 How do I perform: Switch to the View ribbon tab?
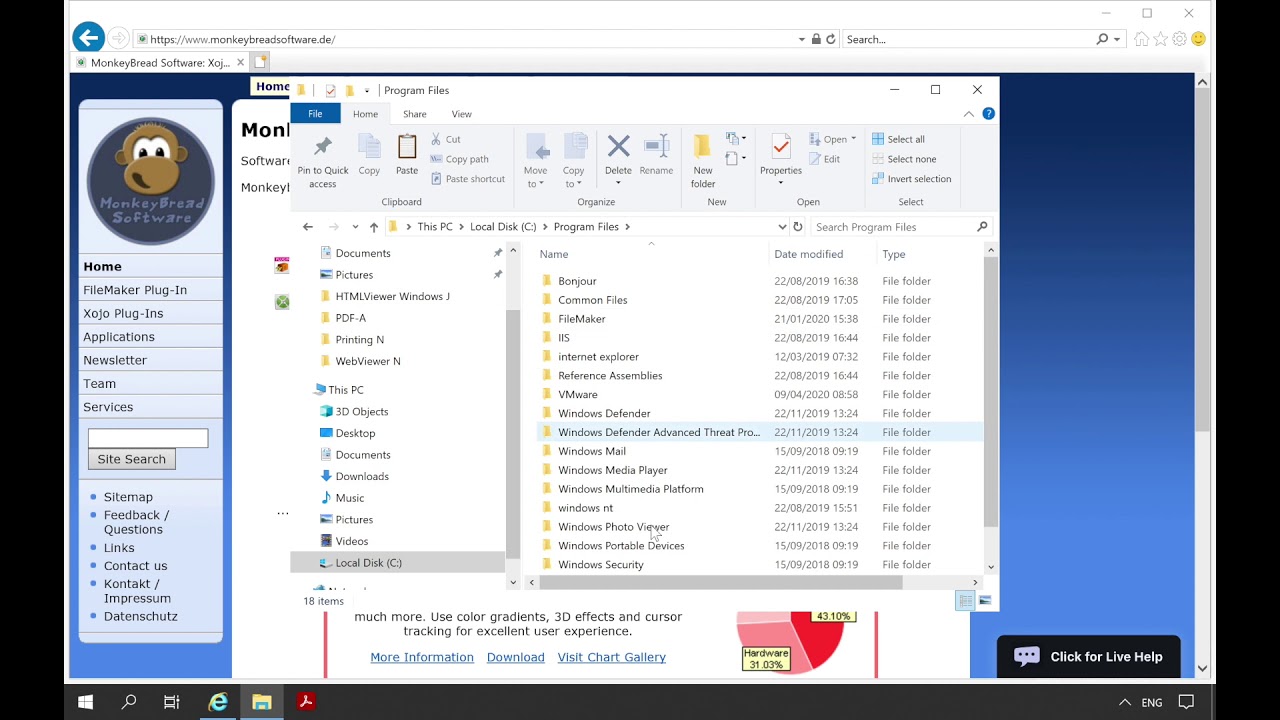pyautogui.click(x=461, y=114)
